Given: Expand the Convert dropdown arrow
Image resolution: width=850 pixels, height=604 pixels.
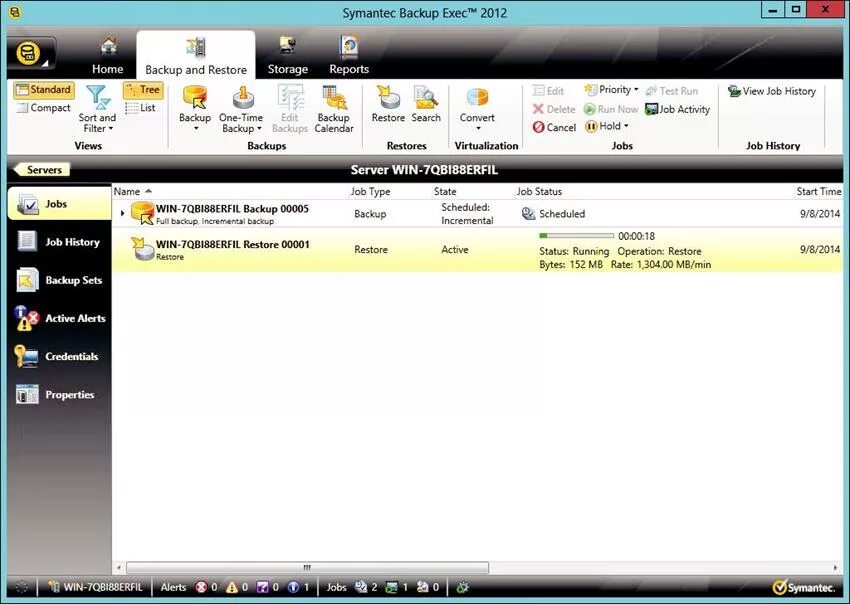Looking at the screenshot, I should pos(478,128).
